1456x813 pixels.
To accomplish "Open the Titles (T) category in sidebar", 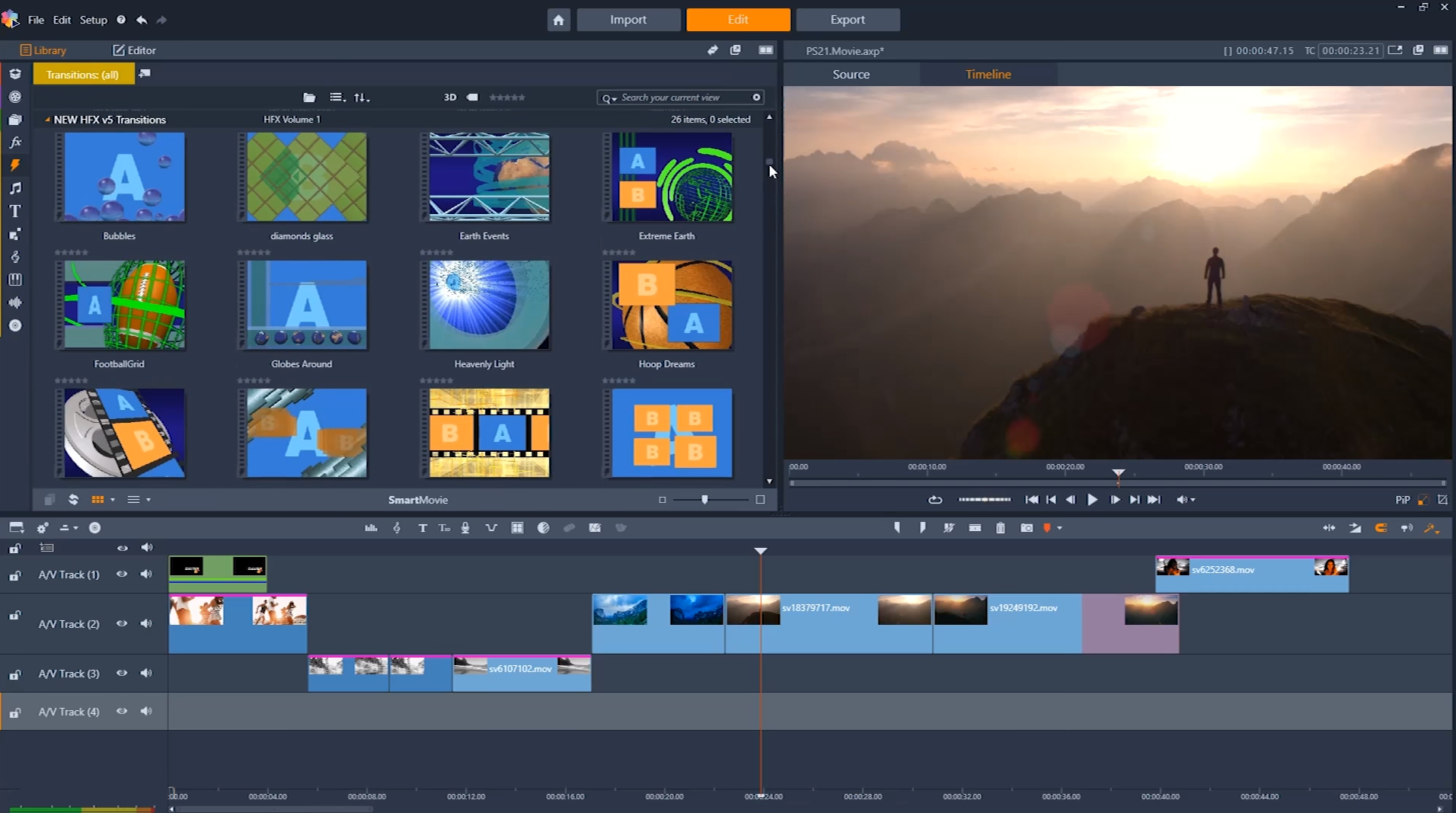I will point(15,211).
